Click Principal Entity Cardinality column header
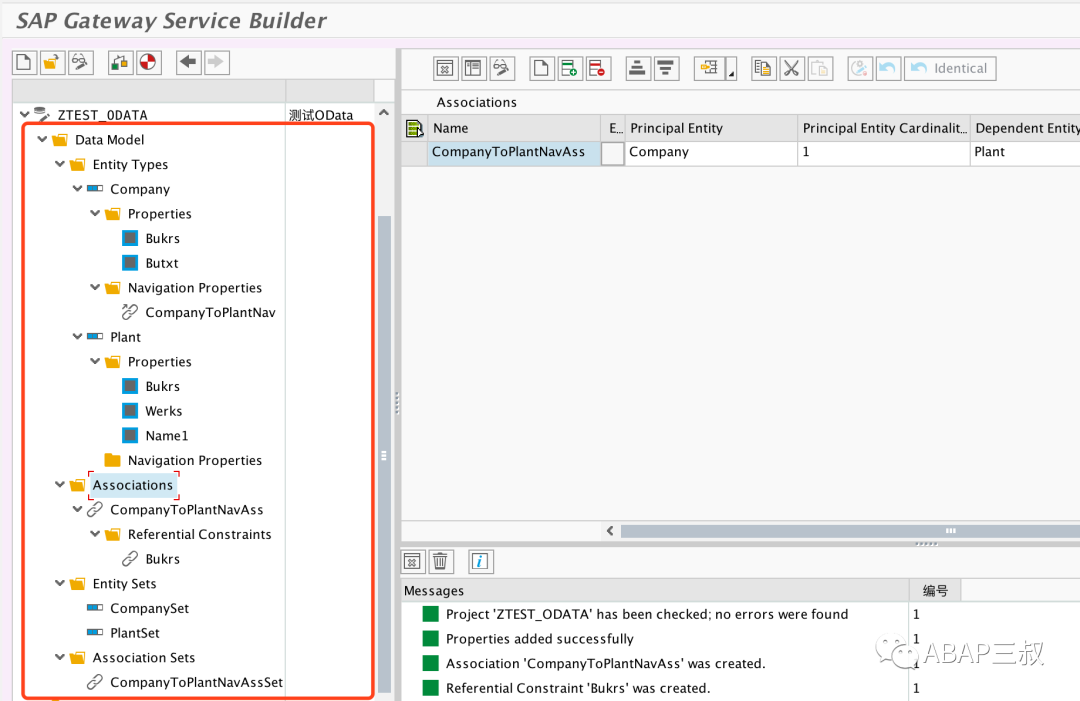The width and height of the screenshot is (1080, 701). pos(884,128)
